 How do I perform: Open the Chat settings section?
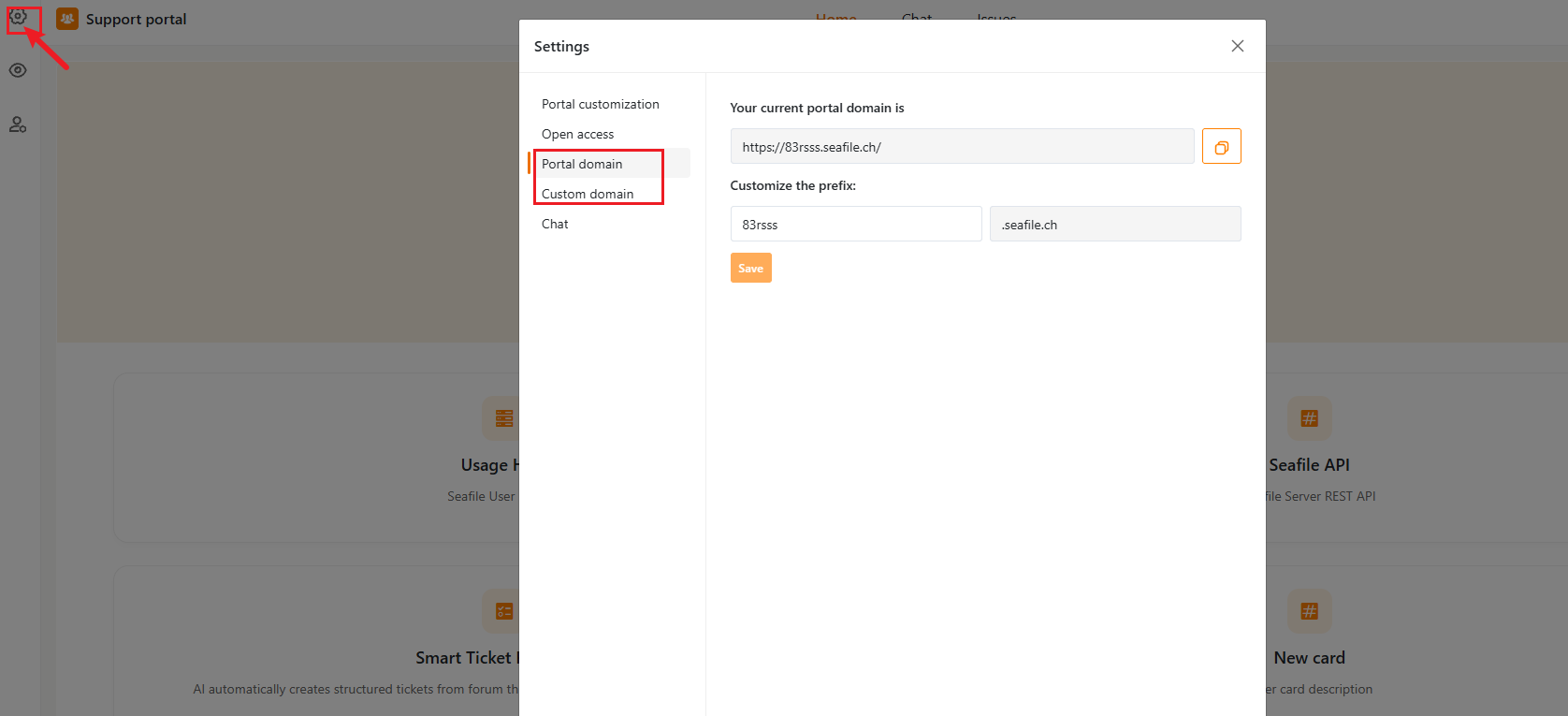point(555,224)
